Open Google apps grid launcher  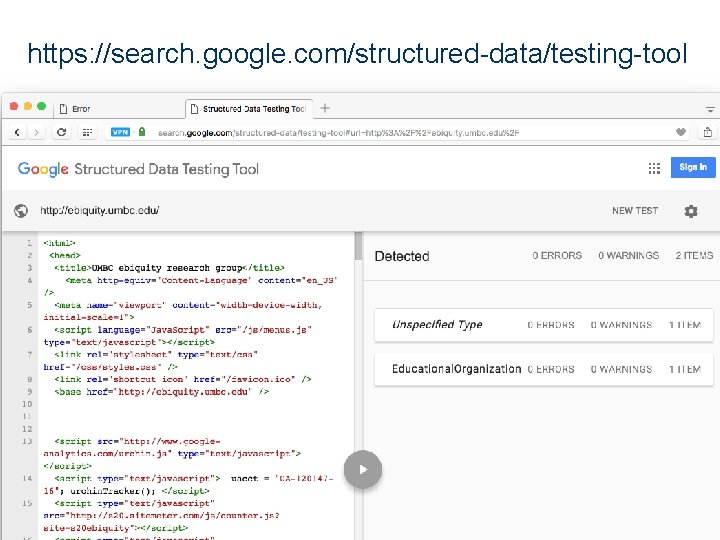click(654, 169)
